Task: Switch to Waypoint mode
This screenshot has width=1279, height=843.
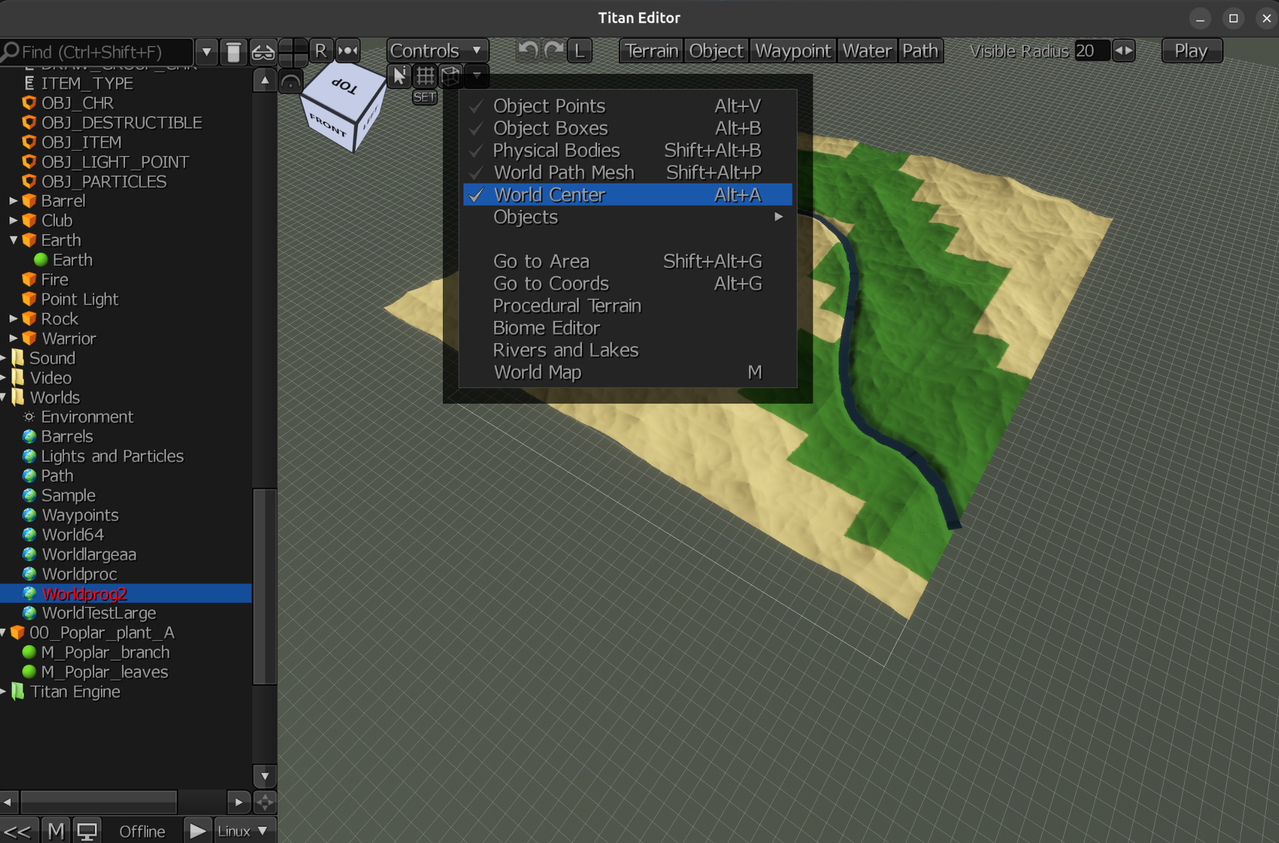Action: (793, 51)
